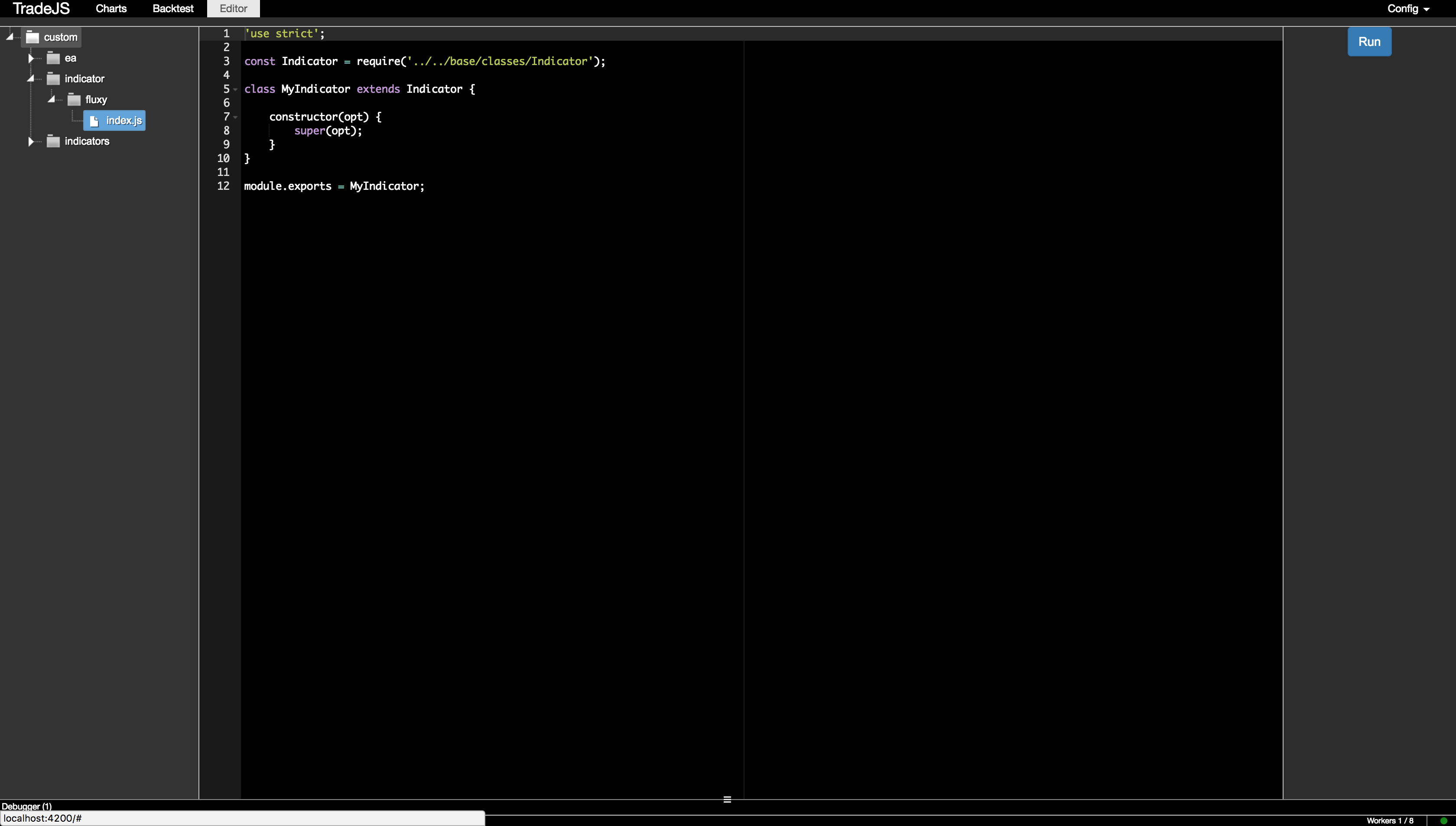The width and height of the screenshot is (1456, 826).
Task: Click line number 12 in gutter
Action: (224, 186)
